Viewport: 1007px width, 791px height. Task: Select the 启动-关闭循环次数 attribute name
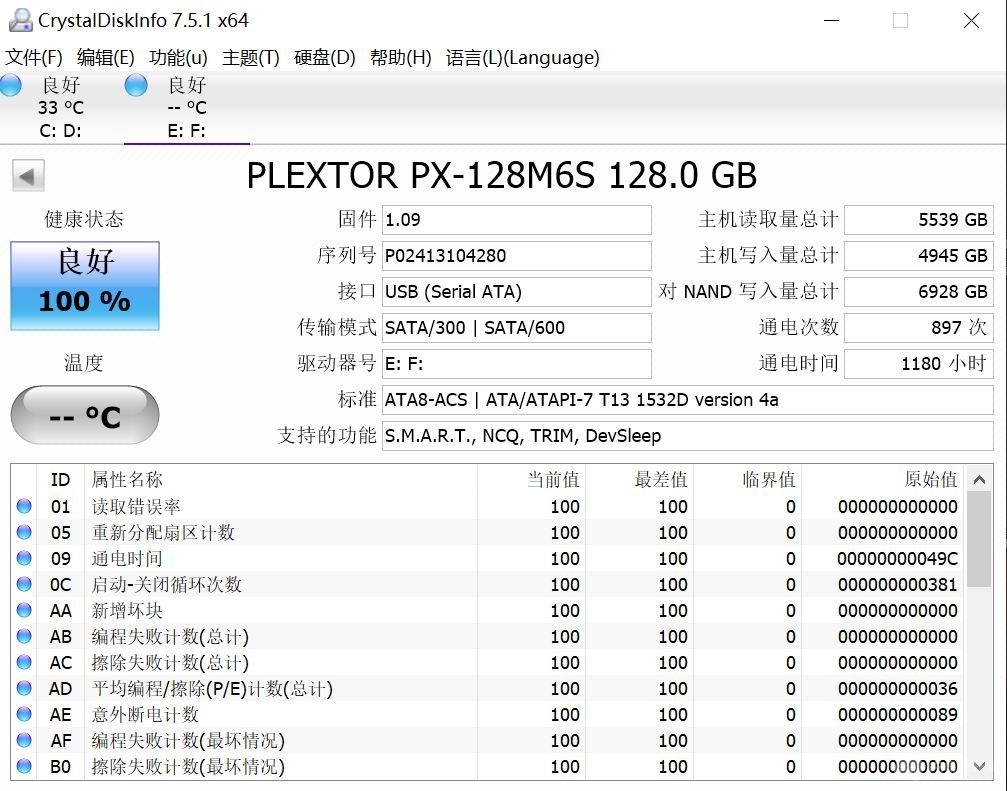(166, 584)
